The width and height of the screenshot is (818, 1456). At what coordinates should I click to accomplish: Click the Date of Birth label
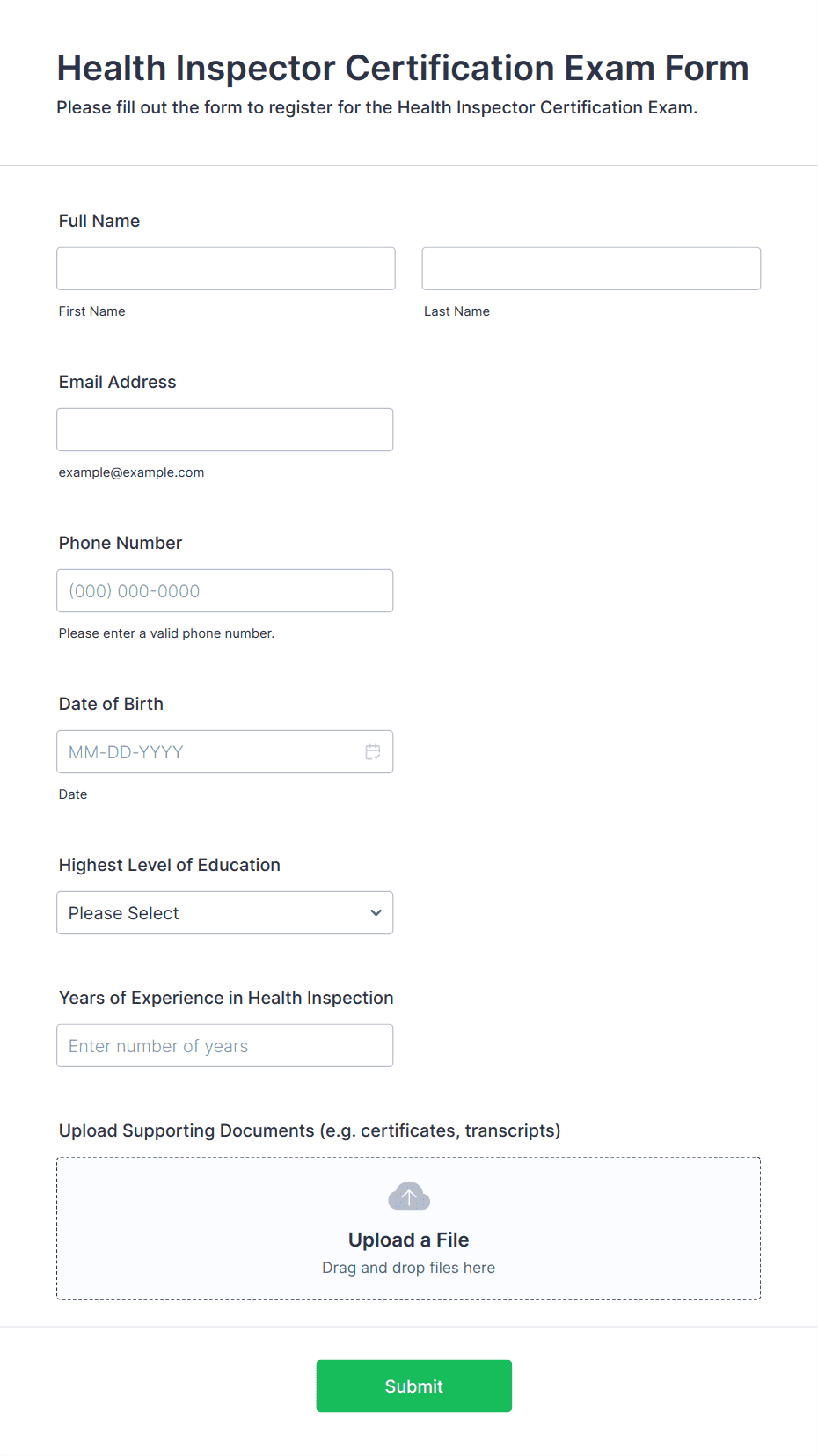pyautogui.click(x=111, y=704)
